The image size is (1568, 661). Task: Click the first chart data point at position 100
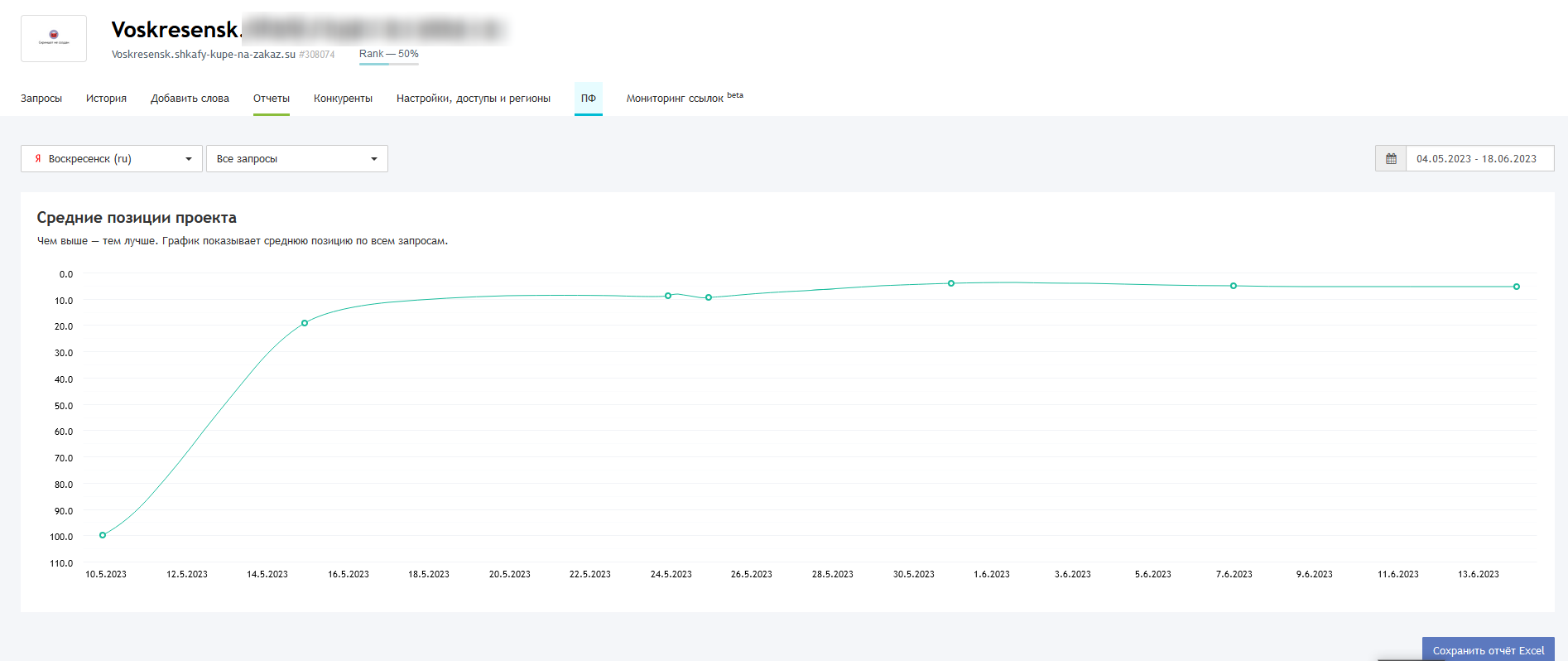tap(103, 535)
